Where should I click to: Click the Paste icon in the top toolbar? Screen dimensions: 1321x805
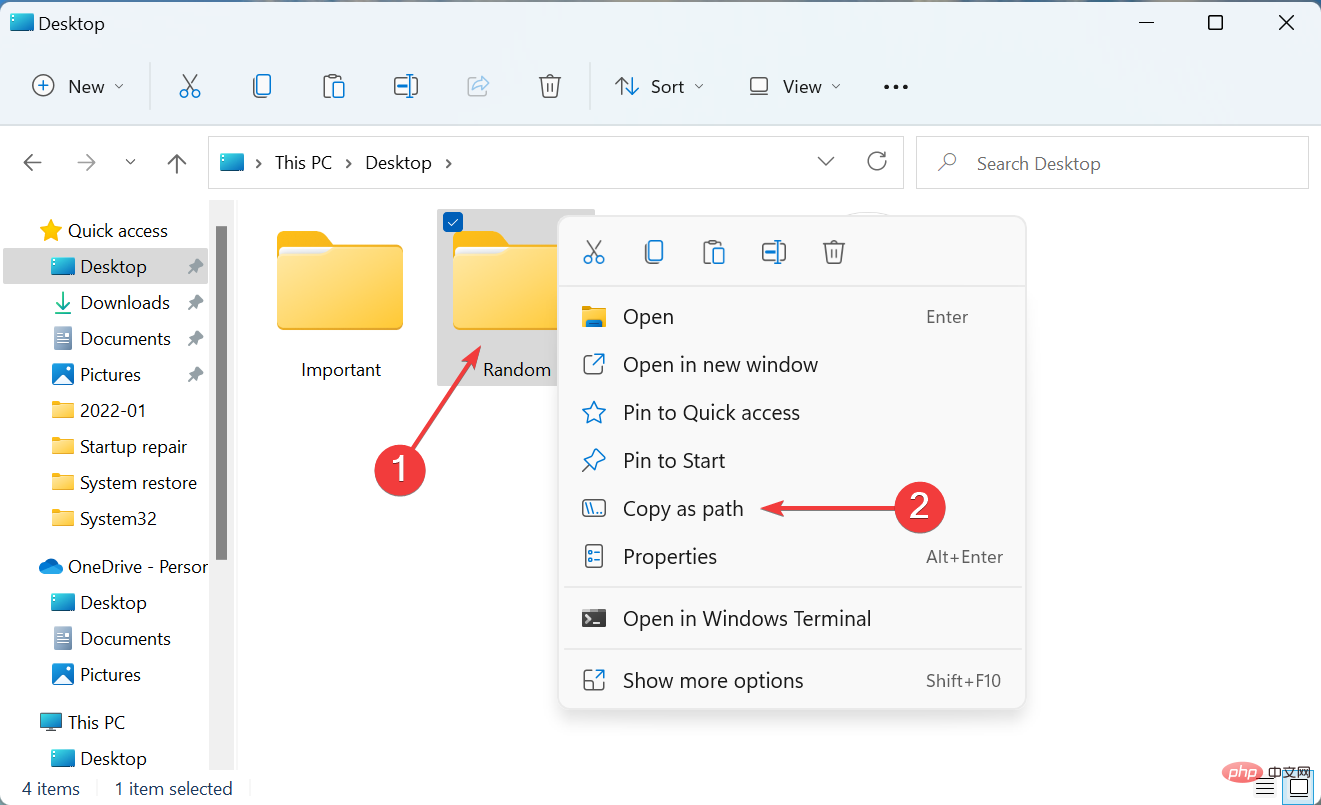[334, 86]
